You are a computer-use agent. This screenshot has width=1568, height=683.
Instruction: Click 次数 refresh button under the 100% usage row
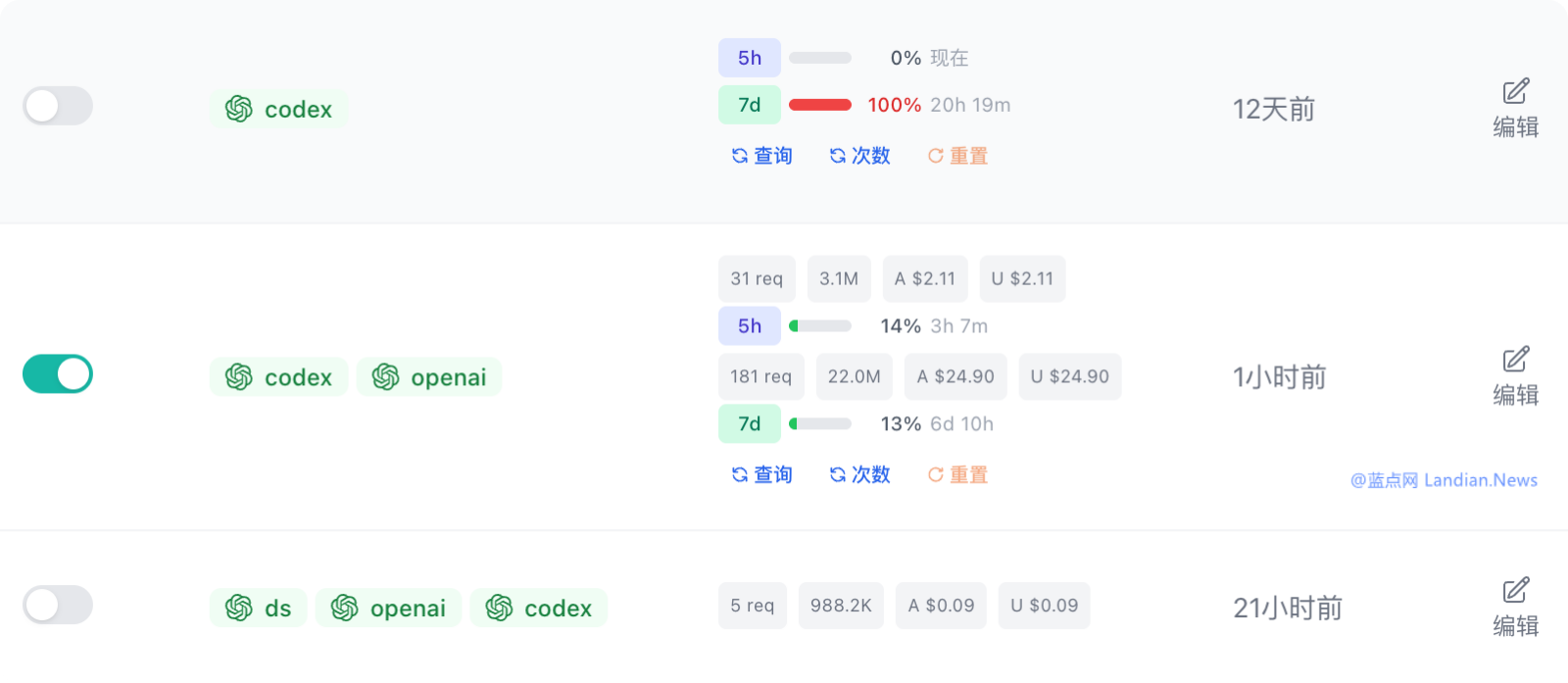(x=859, y=156)
